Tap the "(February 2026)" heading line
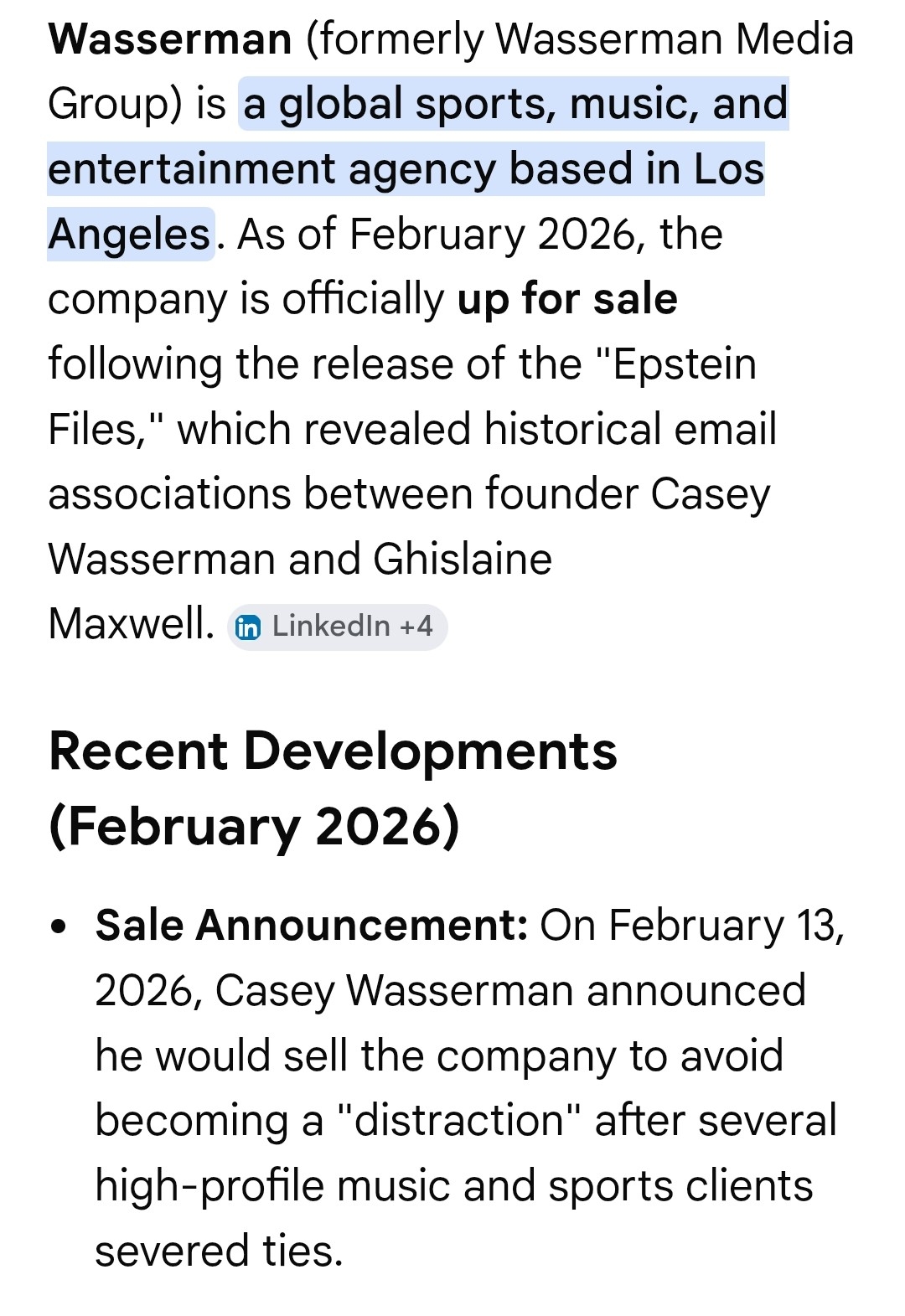Viewport: 905px width, 1316px height. (254, 826)
